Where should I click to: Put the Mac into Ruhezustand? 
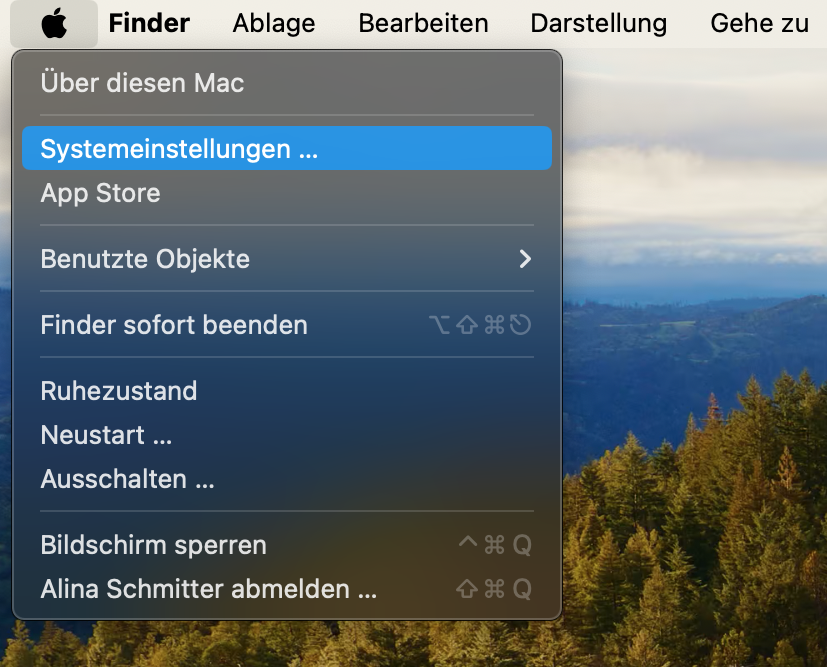[119, 391]
